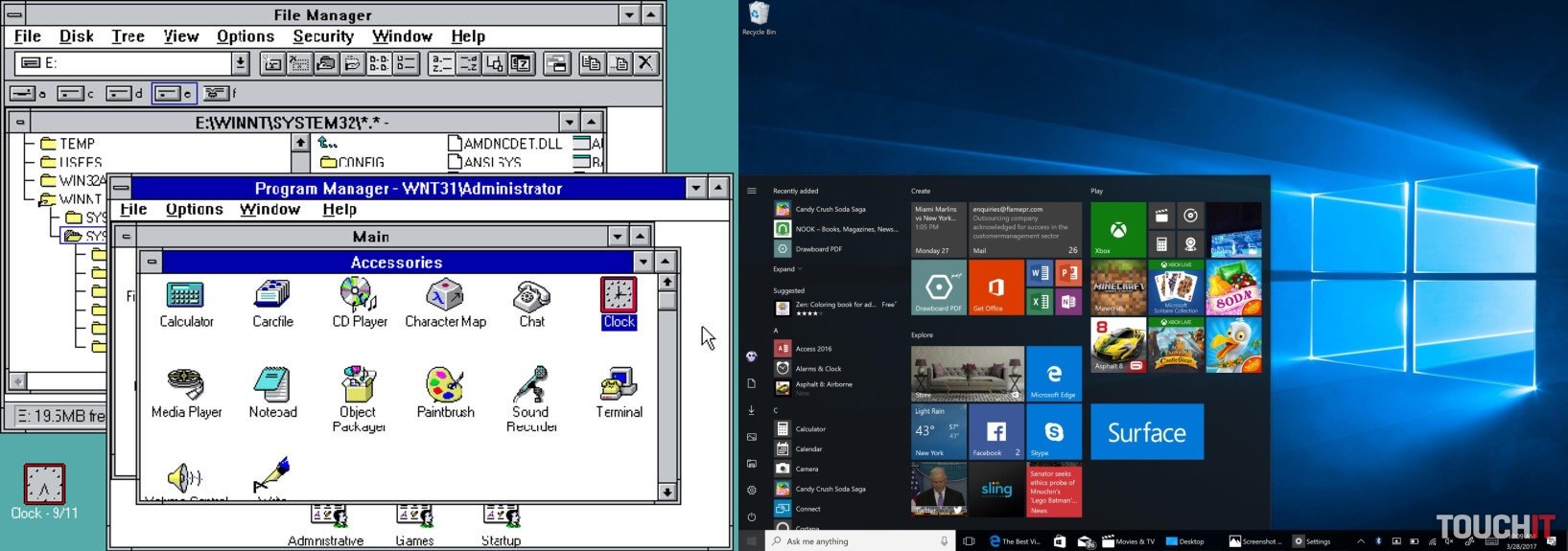Open the Sound Recorder icon
The height and width of the screenshot is (551, 1568).
click(530, 386)
